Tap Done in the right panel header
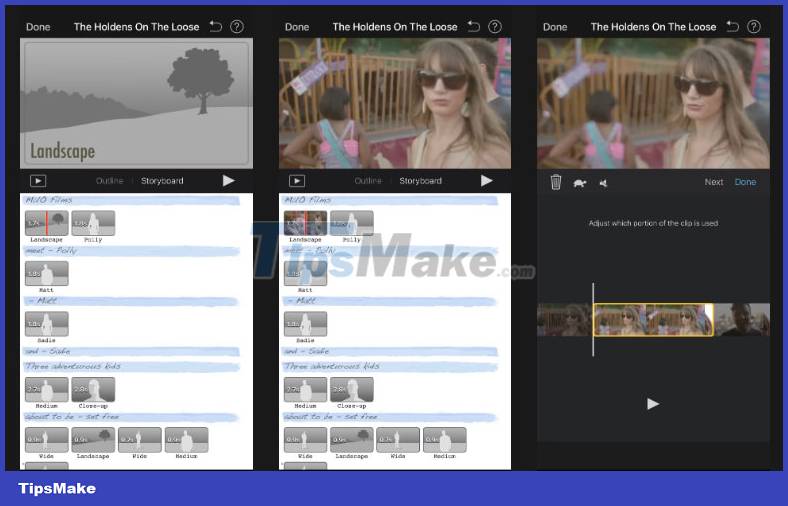The image size is (788, 506). (x=555, y=27)
